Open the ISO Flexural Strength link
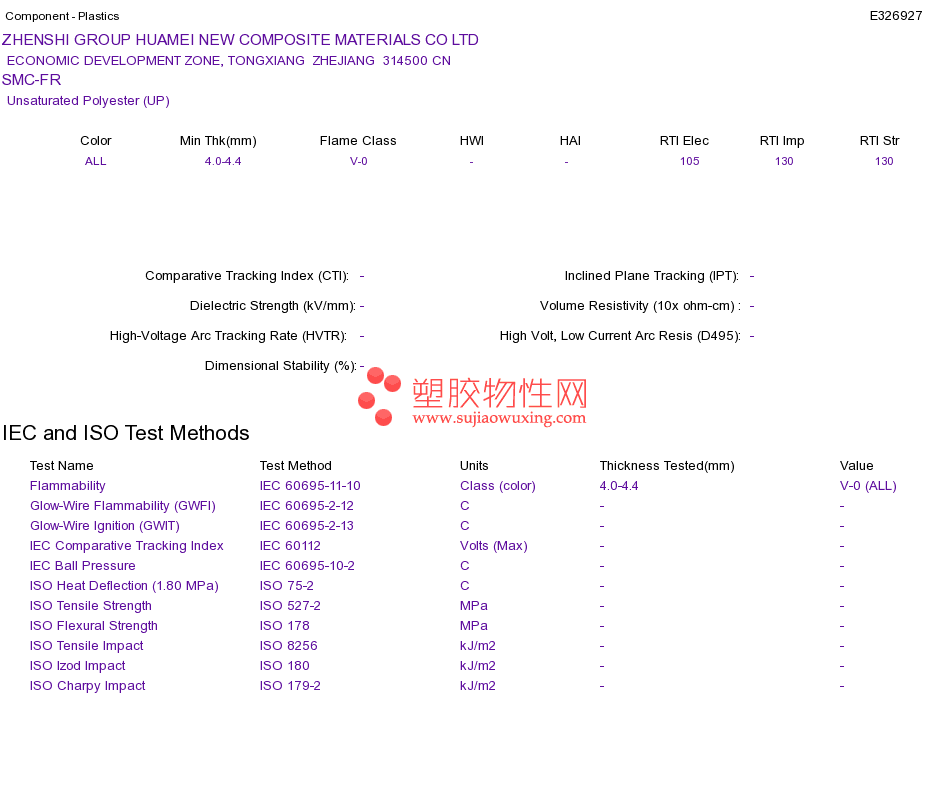Viewport: 950px width, 800px height. point(93,626)
